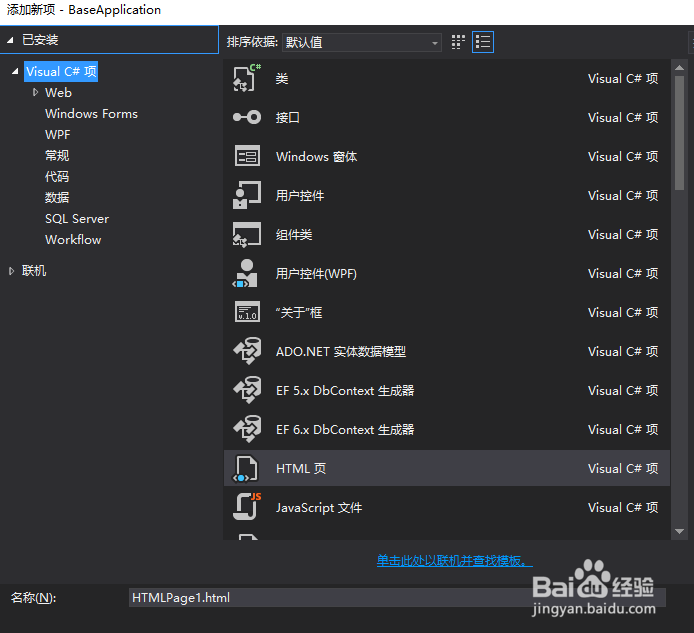Screen dimensions: 694x633
Task: Select the Windows 窗体 template name
Action: point(316,156)
